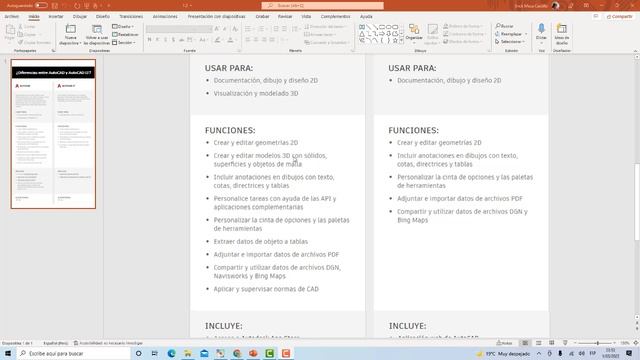Expand the shapes gallery more arrow
This screenshot has height=360, width=640.
click(x=402, y=41)
